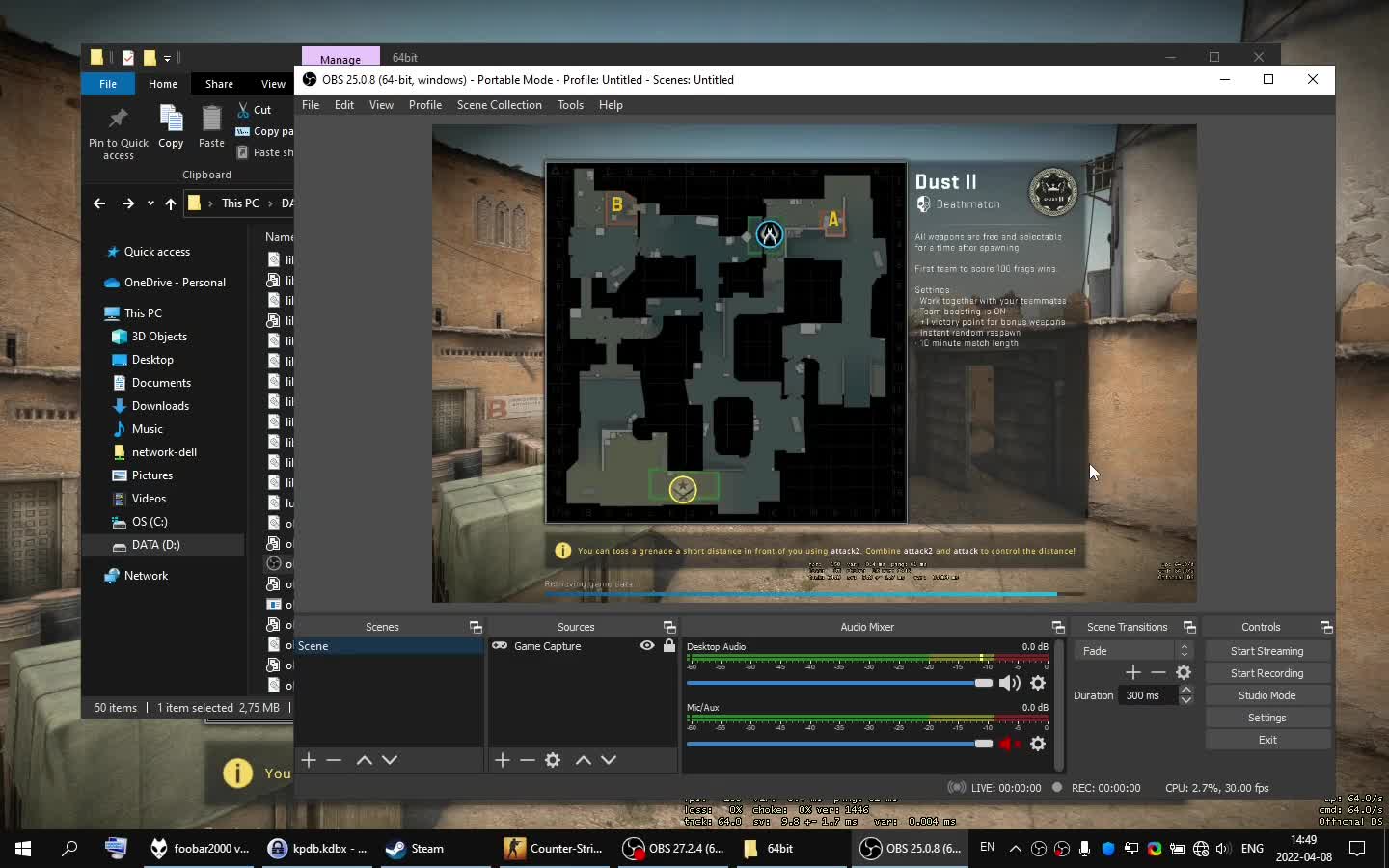Add a new source with plus icon
The image size is (1389, 868).
pos(503,760)
